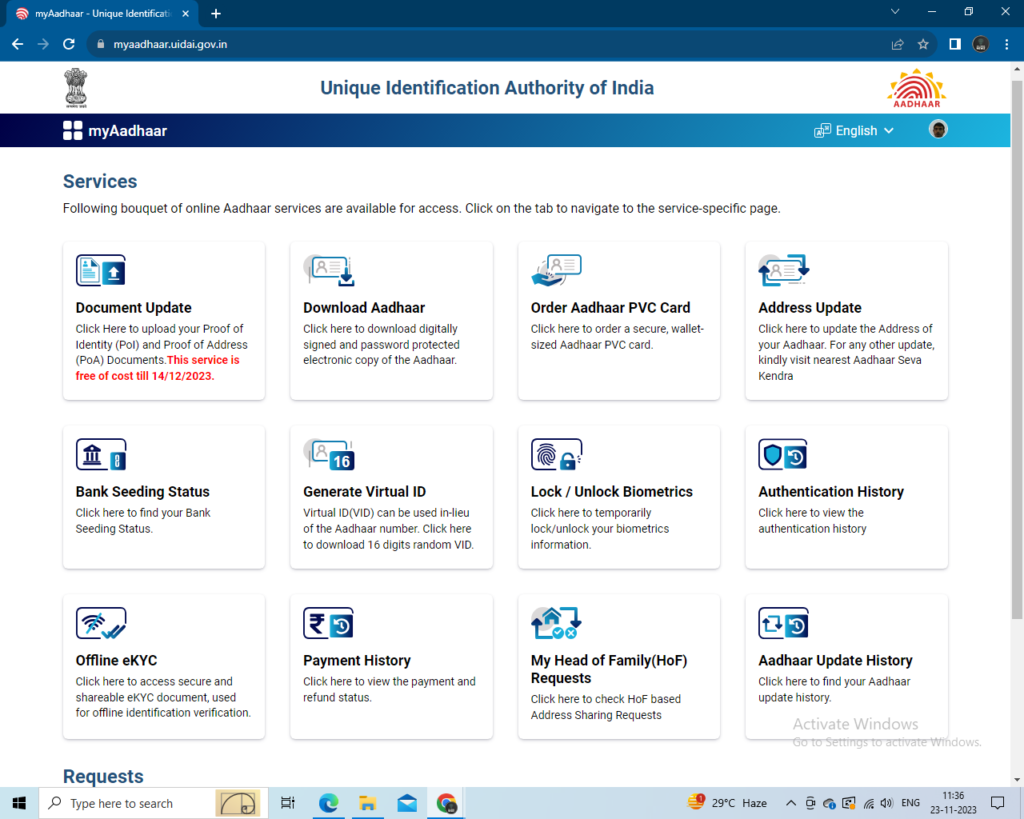
Task: Click the Chrome icon in the taskbar
Action: tap(447, 803)
